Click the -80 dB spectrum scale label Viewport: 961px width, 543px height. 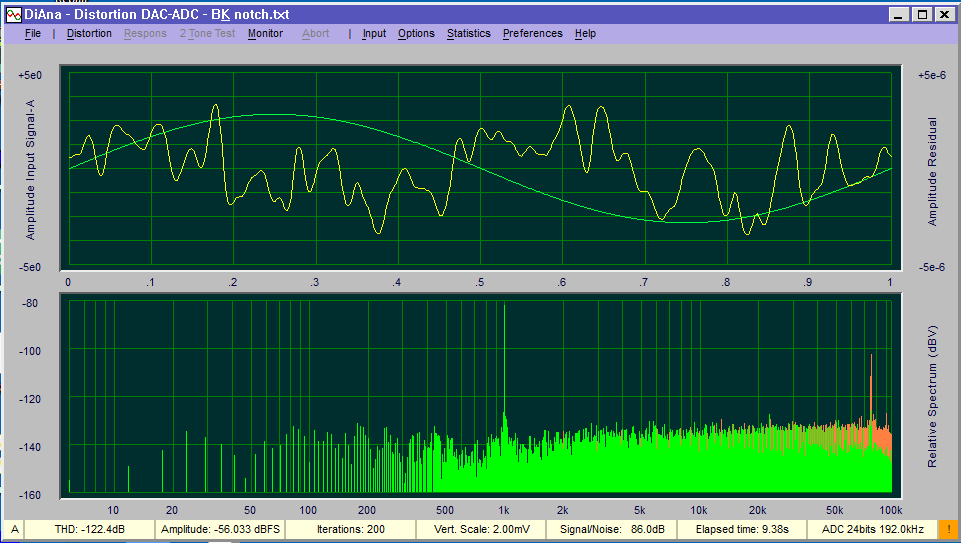click(28, 303)
